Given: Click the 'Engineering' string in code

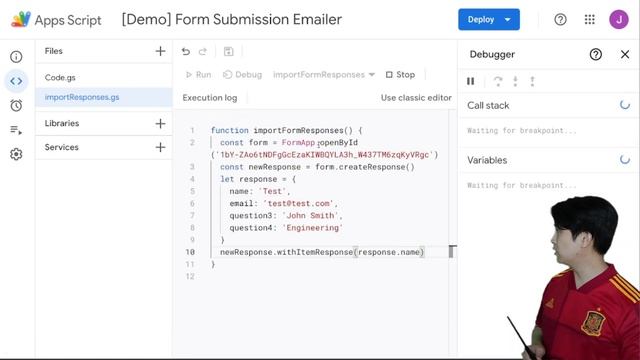Looking at the screenshot, I should [312, 228].
